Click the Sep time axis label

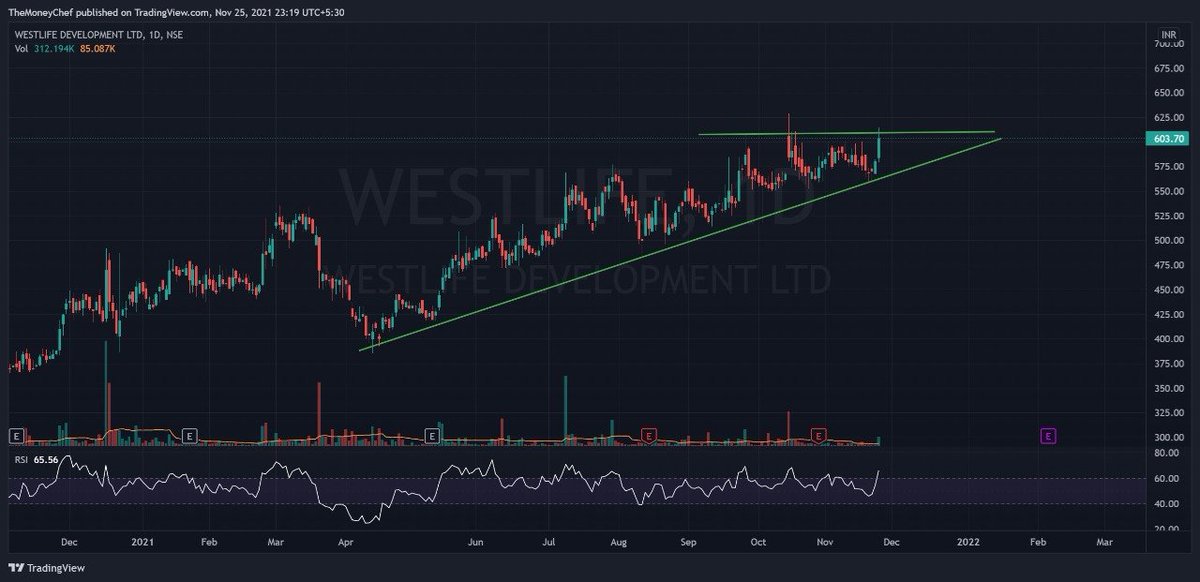[689, 542]
